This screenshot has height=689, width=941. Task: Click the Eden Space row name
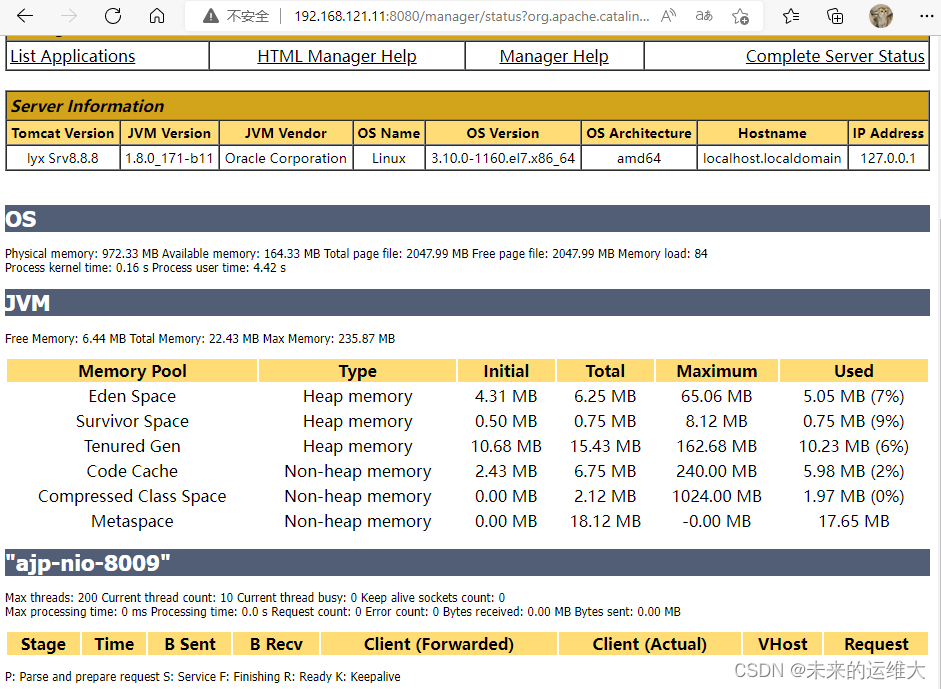pyautogui.click(x=132, y=396)
